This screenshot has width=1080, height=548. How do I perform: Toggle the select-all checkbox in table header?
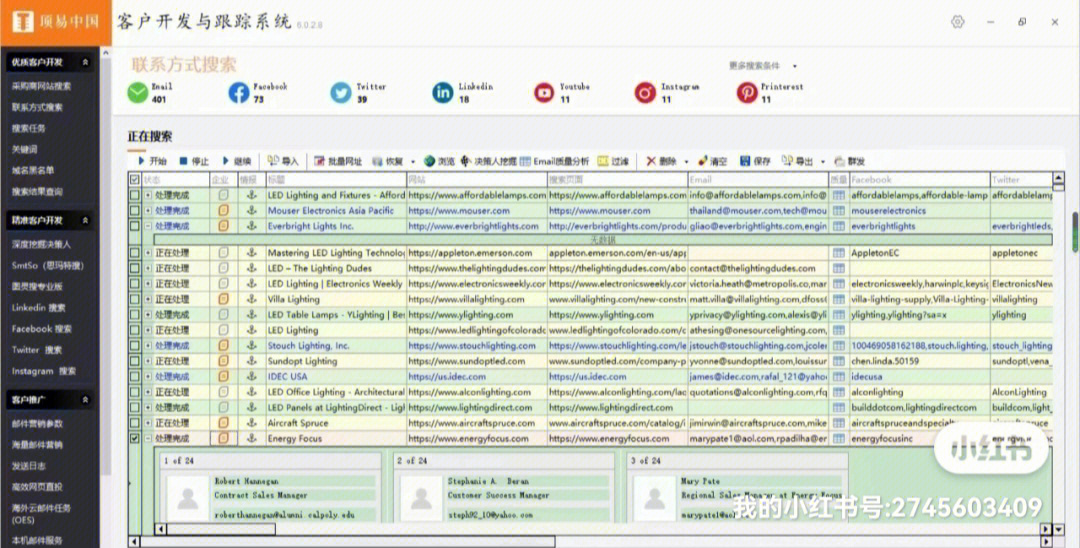coord(135,180)
